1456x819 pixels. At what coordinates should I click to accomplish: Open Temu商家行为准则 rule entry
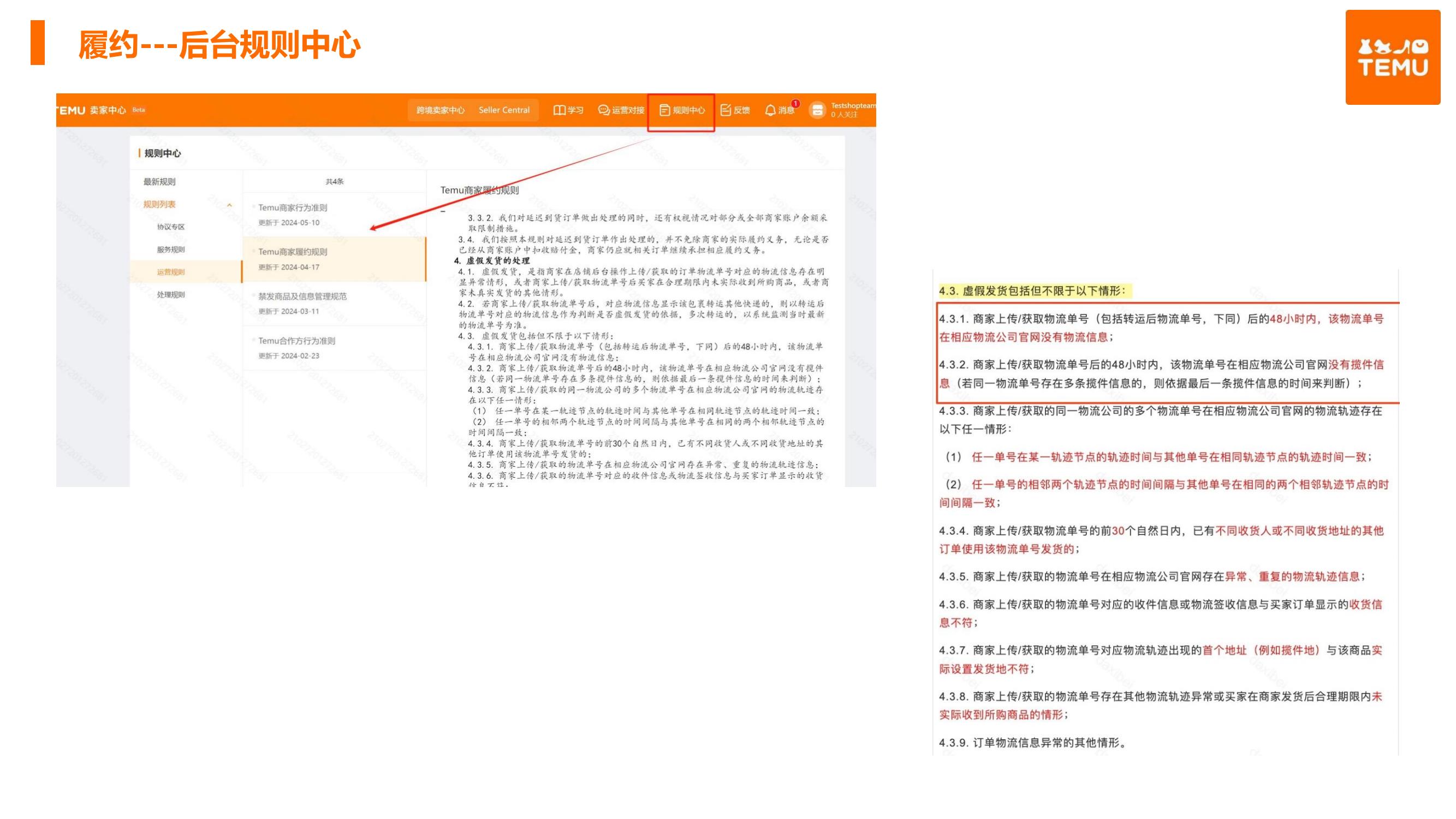tap(293, 207)
